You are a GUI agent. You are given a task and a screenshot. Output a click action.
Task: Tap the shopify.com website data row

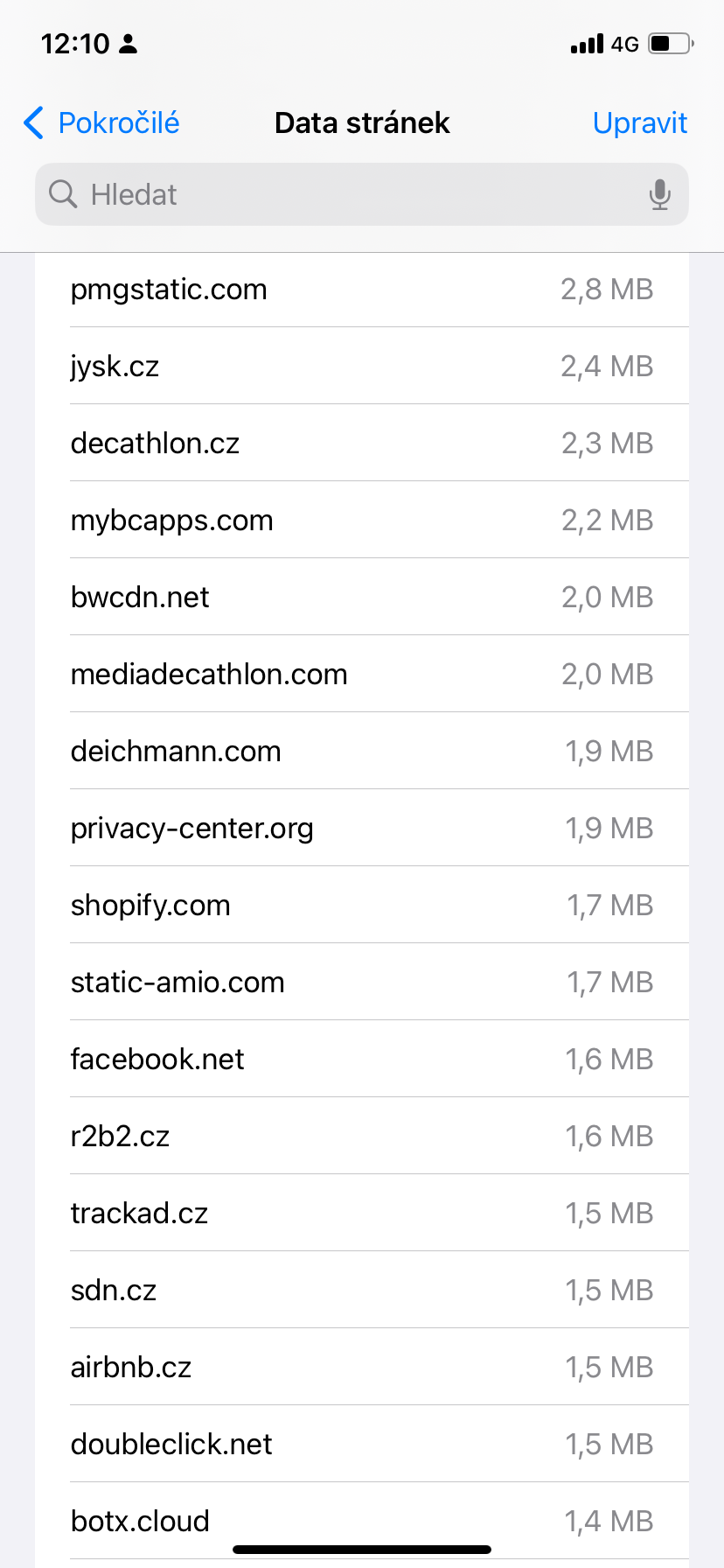(362, 906)
